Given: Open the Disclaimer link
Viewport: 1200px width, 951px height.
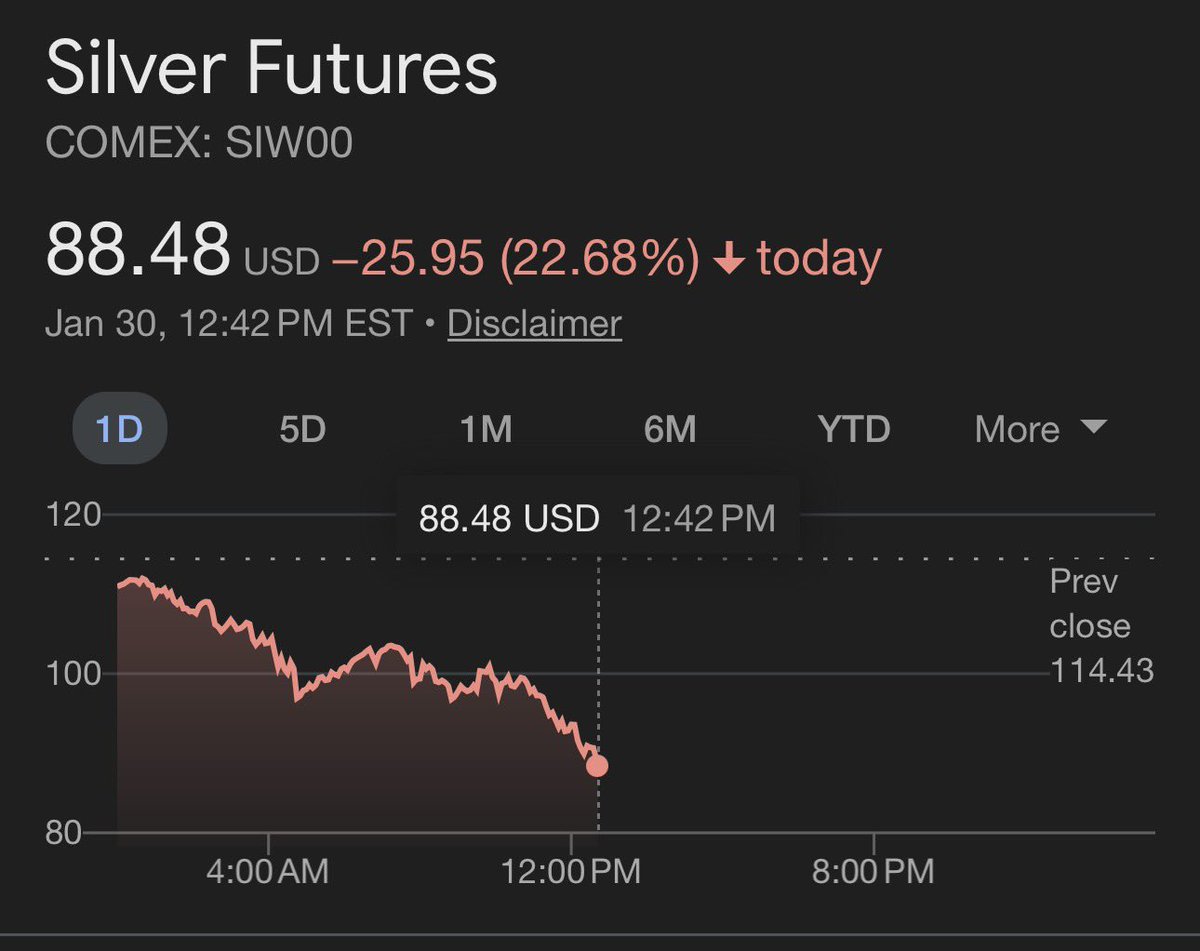Looking at the screenshot, I should point(534,324).
